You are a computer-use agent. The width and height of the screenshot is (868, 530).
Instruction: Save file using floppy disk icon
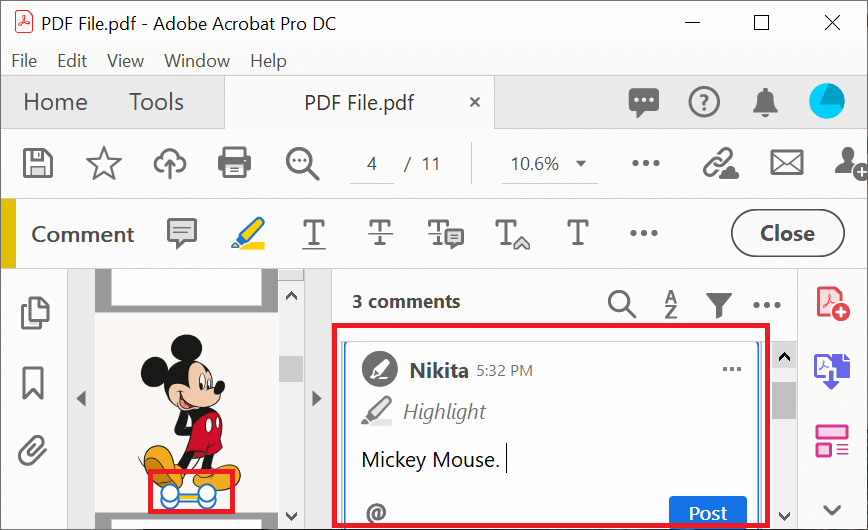click(38, 163)
